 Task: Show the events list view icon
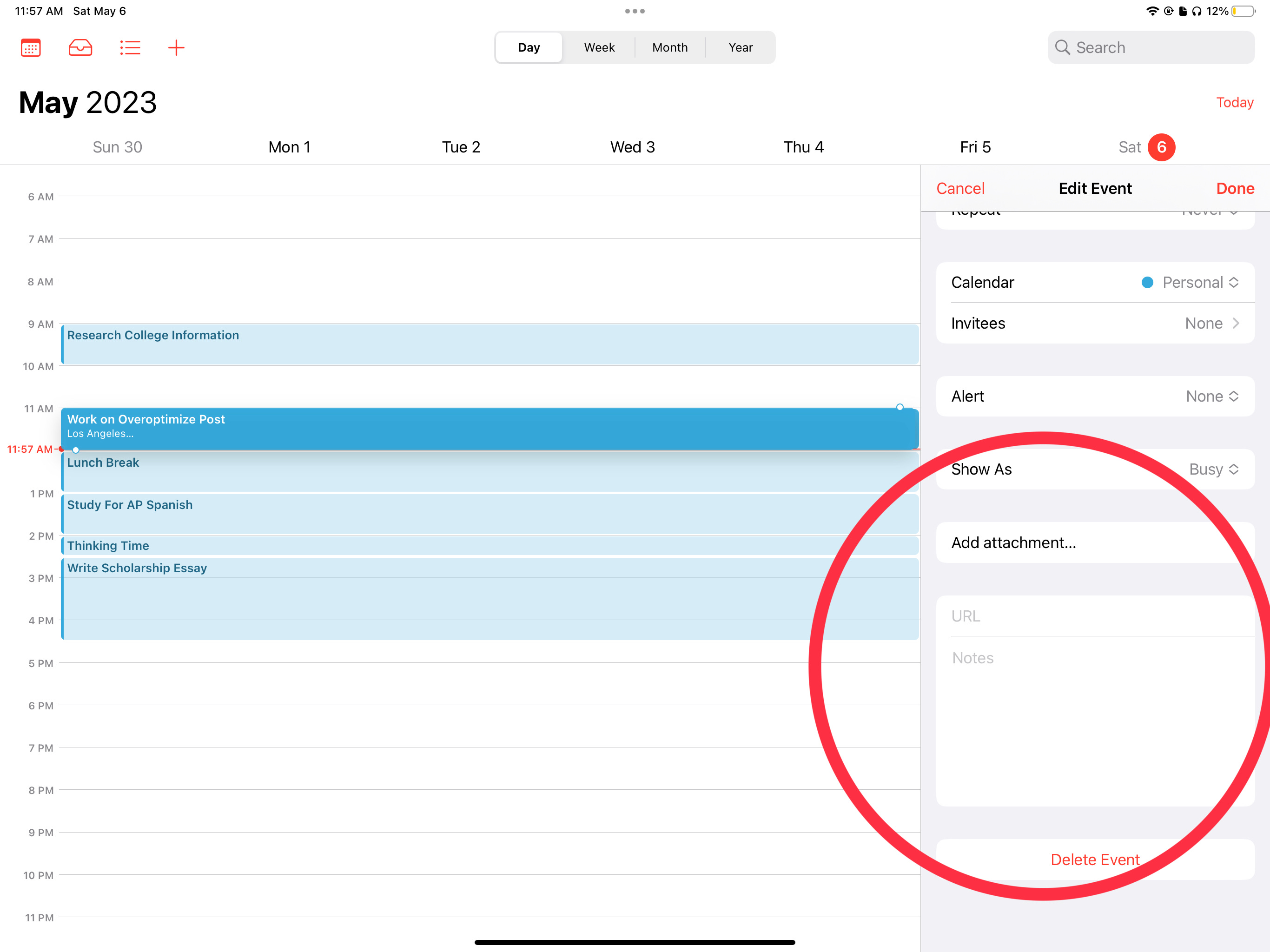click(x=130, y=48)
